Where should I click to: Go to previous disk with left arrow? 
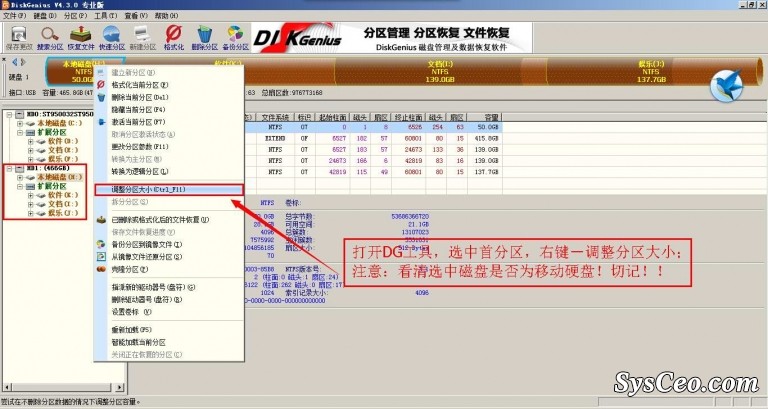[14, 62]
